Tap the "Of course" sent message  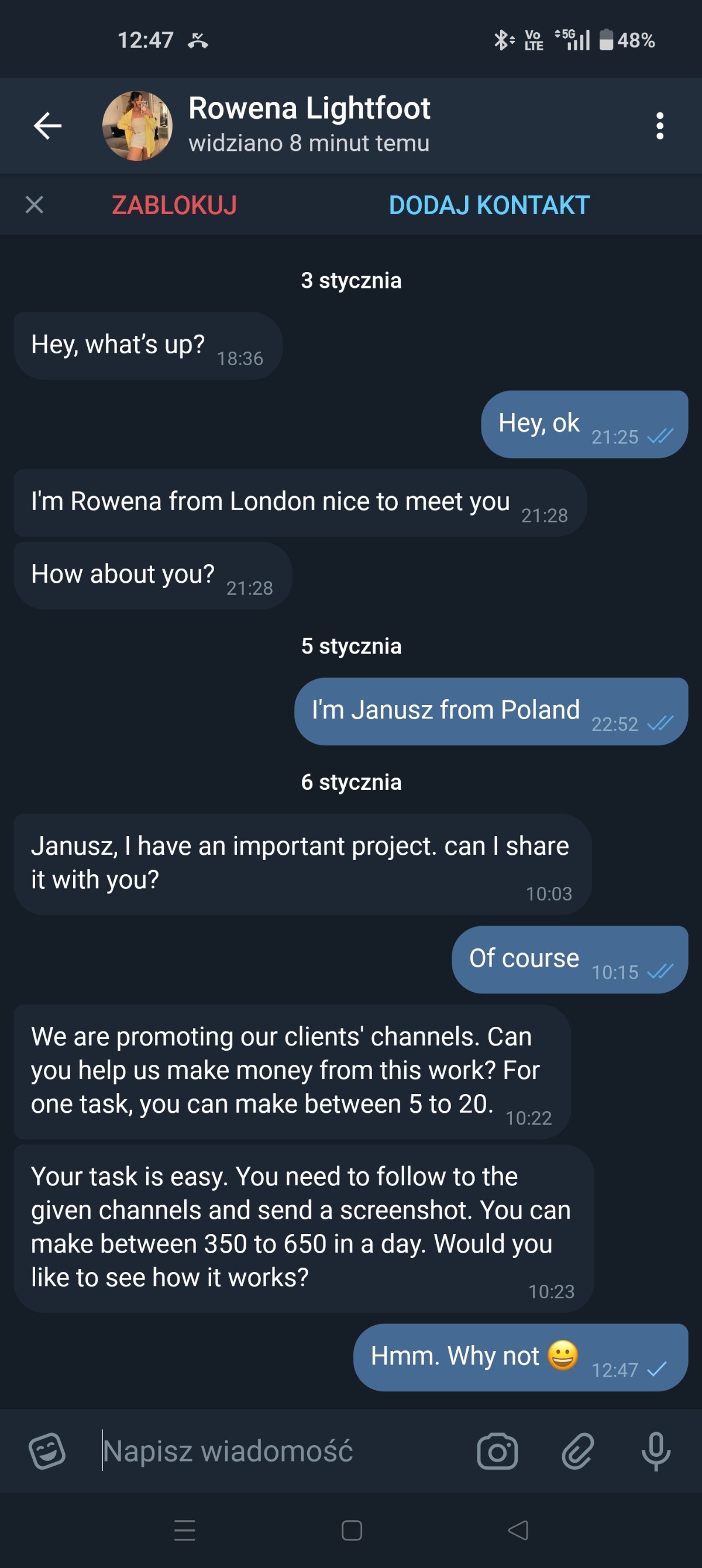(x=569, y=960)
